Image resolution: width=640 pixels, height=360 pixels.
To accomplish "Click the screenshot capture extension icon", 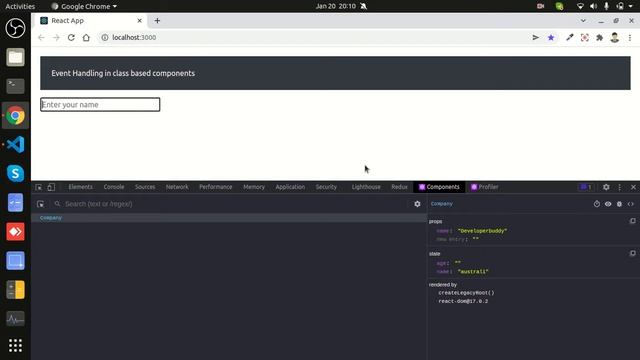I will (x=584, y=38).
